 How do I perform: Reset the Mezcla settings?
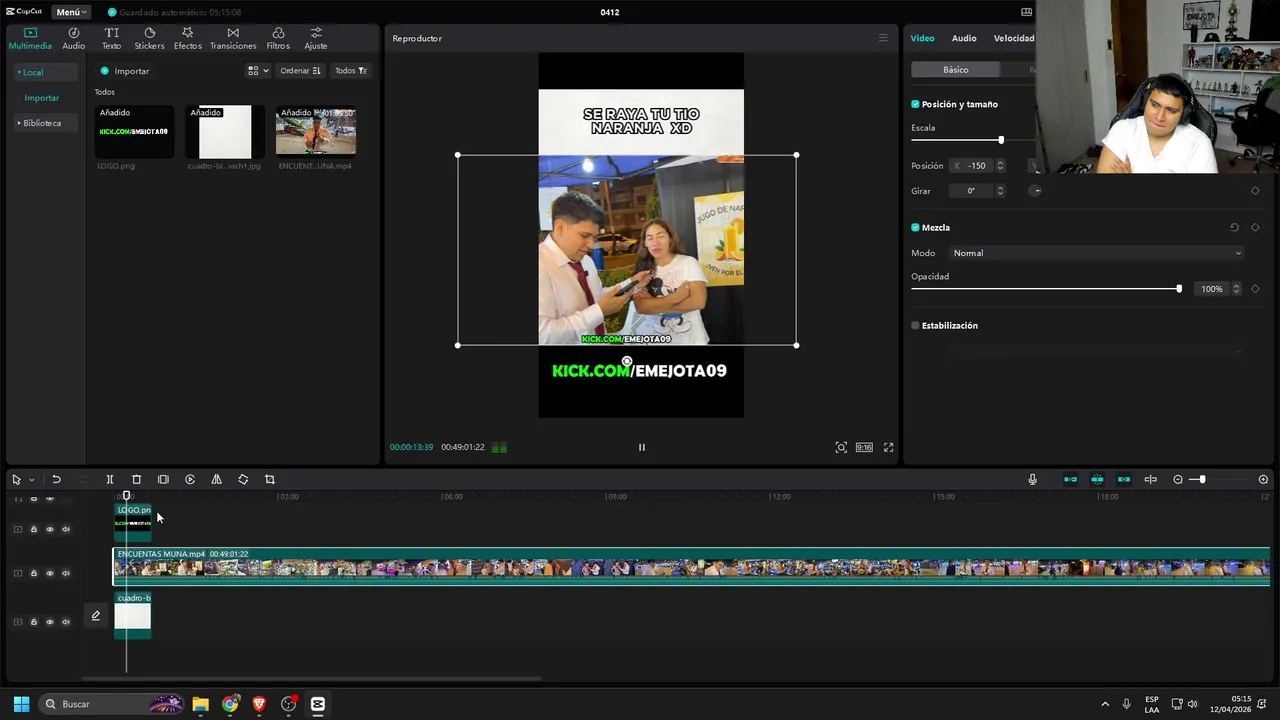coord(1234,228)
